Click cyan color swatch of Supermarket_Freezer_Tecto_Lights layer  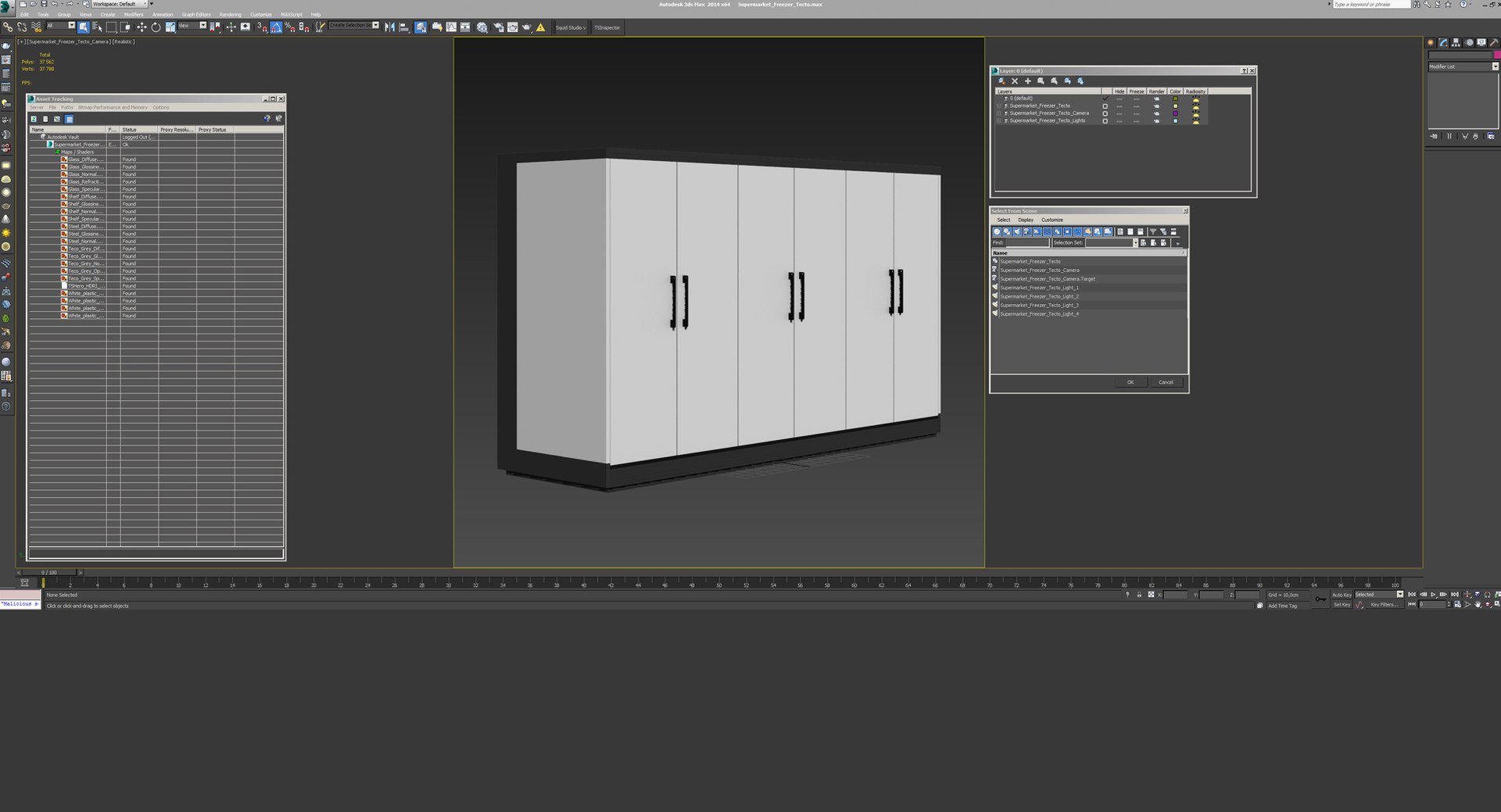click(x=1175, y=121)
